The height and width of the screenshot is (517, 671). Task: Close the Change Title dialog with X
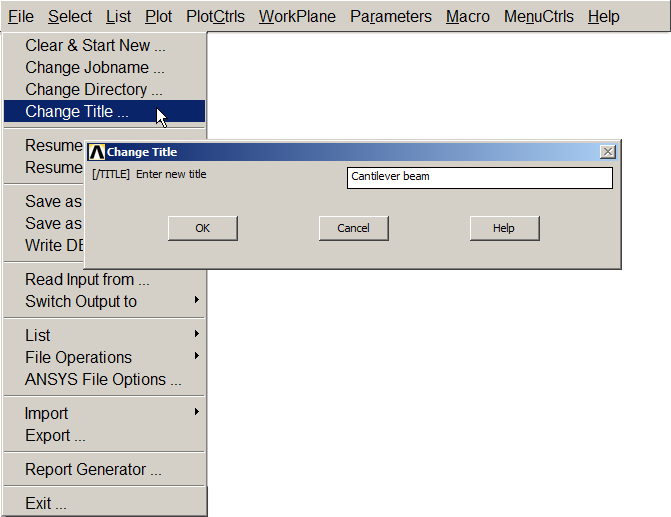pos(606,152)
